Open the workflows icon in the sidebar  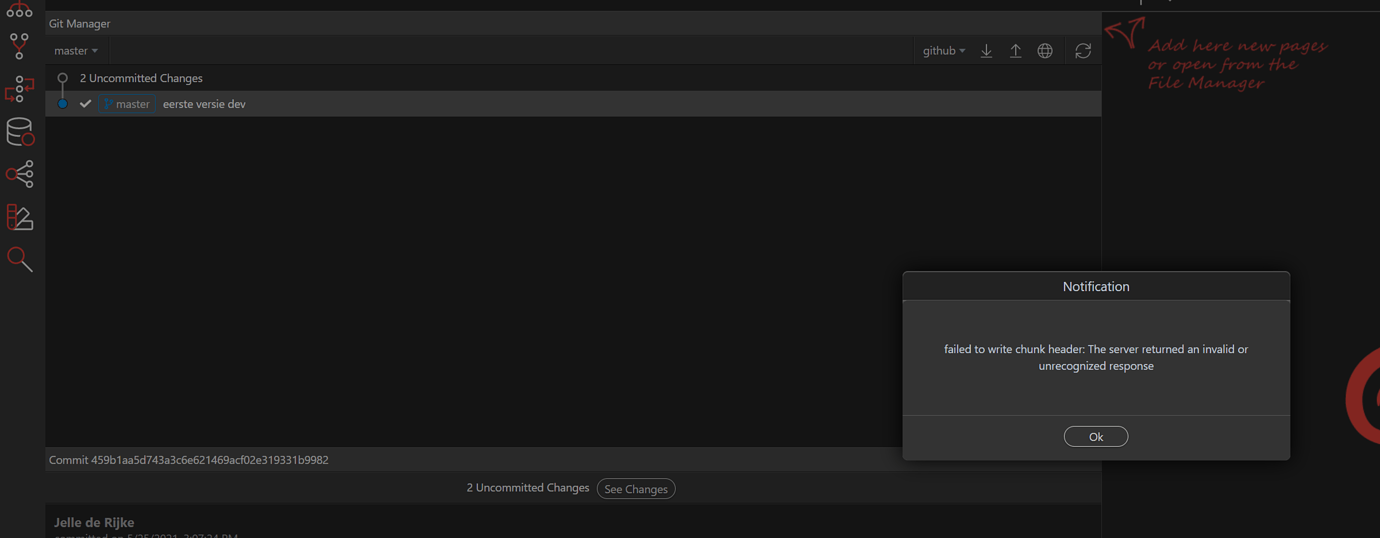(19, 89)
